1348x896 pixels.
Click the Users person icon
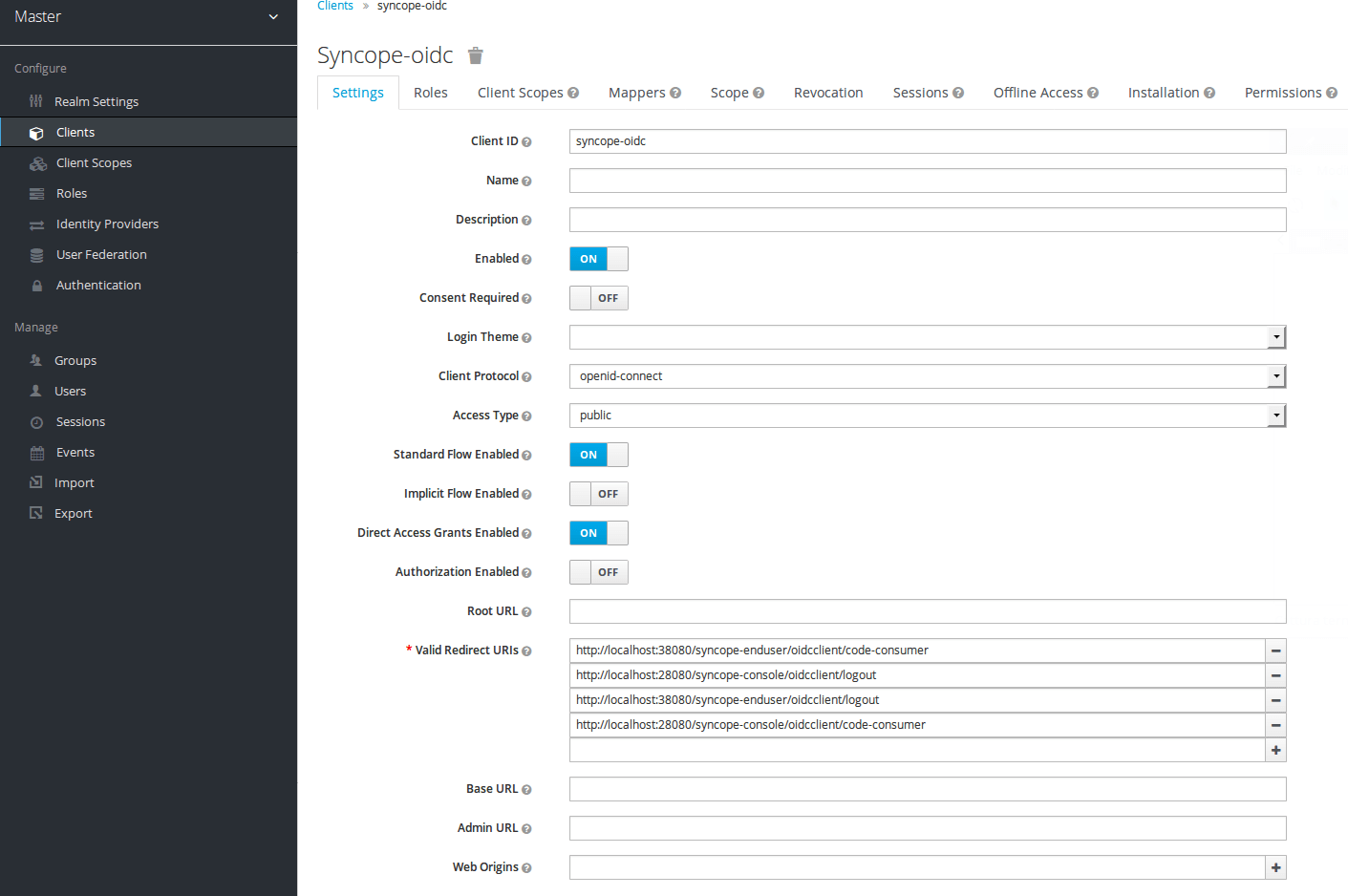point(36,391)
